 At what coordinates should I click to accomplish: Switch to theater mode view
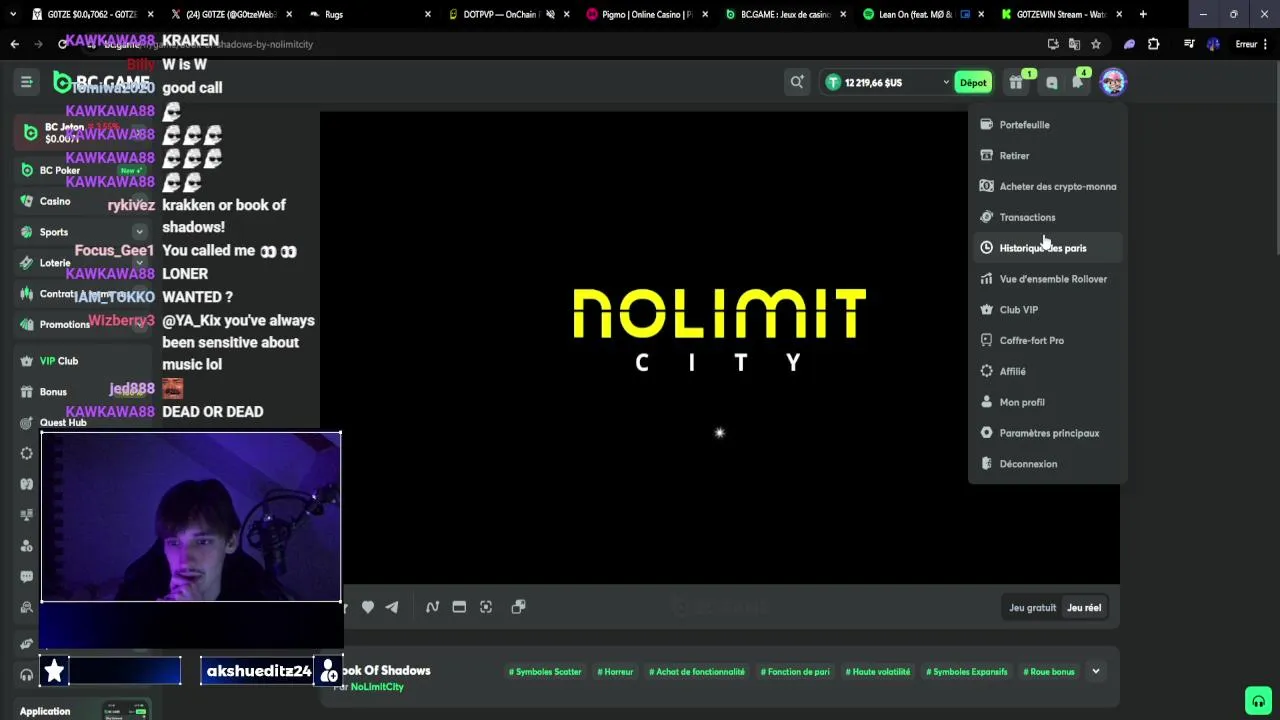[x=459, y=607]
